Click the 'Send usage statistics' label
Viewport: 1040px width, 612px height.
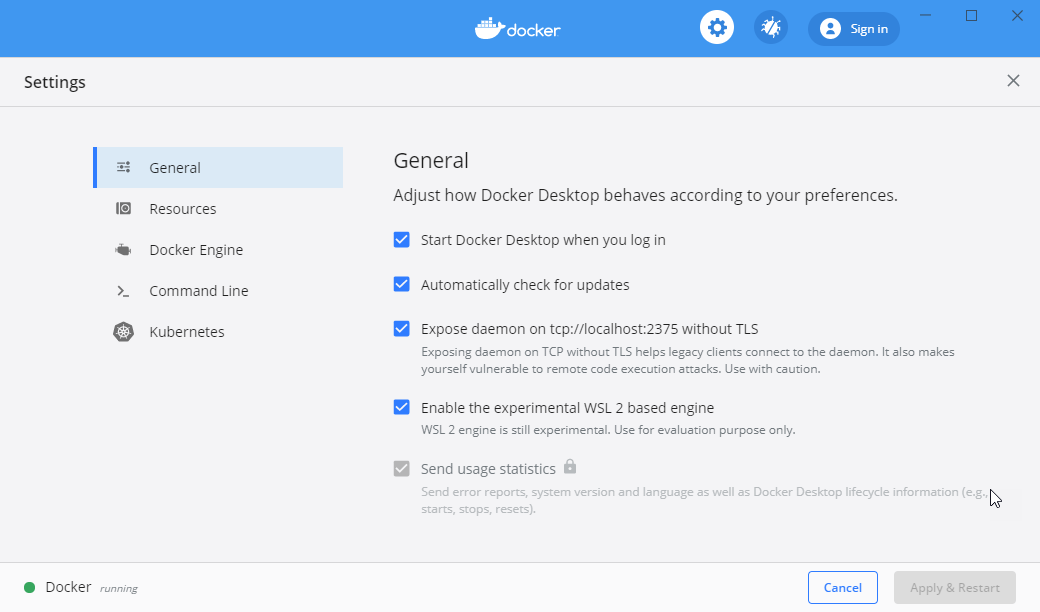pyautogui.click(x=488, y=469)
